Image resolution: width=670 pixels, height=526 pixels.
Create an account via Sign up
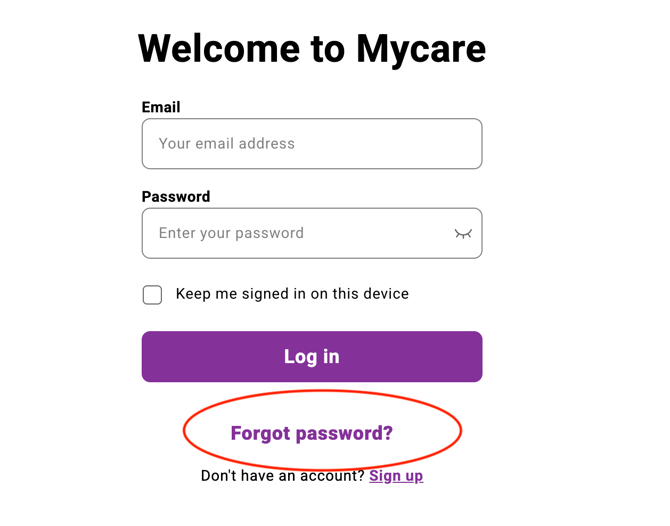coord(396,476)
